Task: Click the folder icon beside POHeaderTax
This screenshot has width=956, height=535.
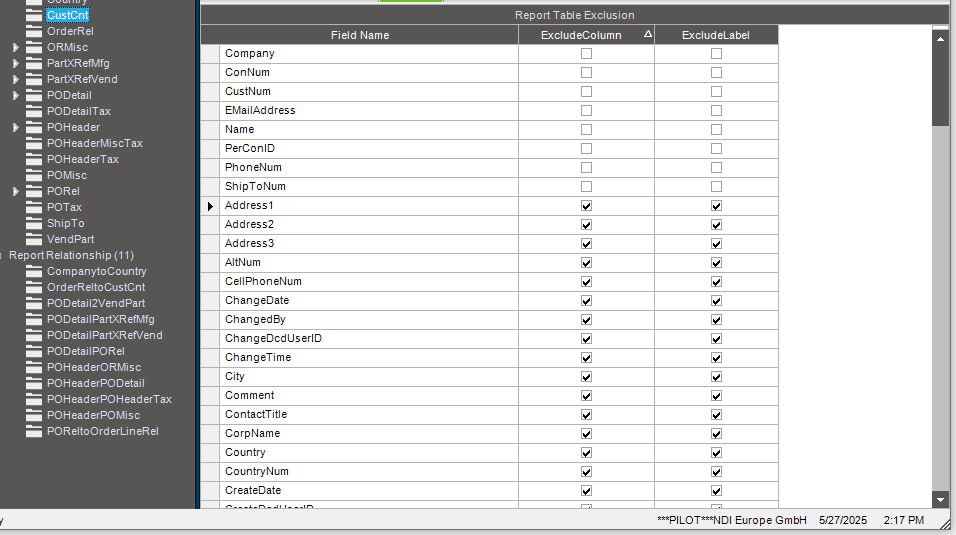Action: (34, 159)
